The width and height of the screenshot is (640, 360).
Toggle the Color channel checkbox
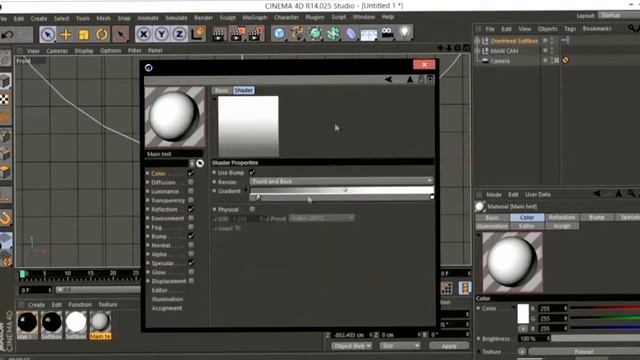[191, 173]
